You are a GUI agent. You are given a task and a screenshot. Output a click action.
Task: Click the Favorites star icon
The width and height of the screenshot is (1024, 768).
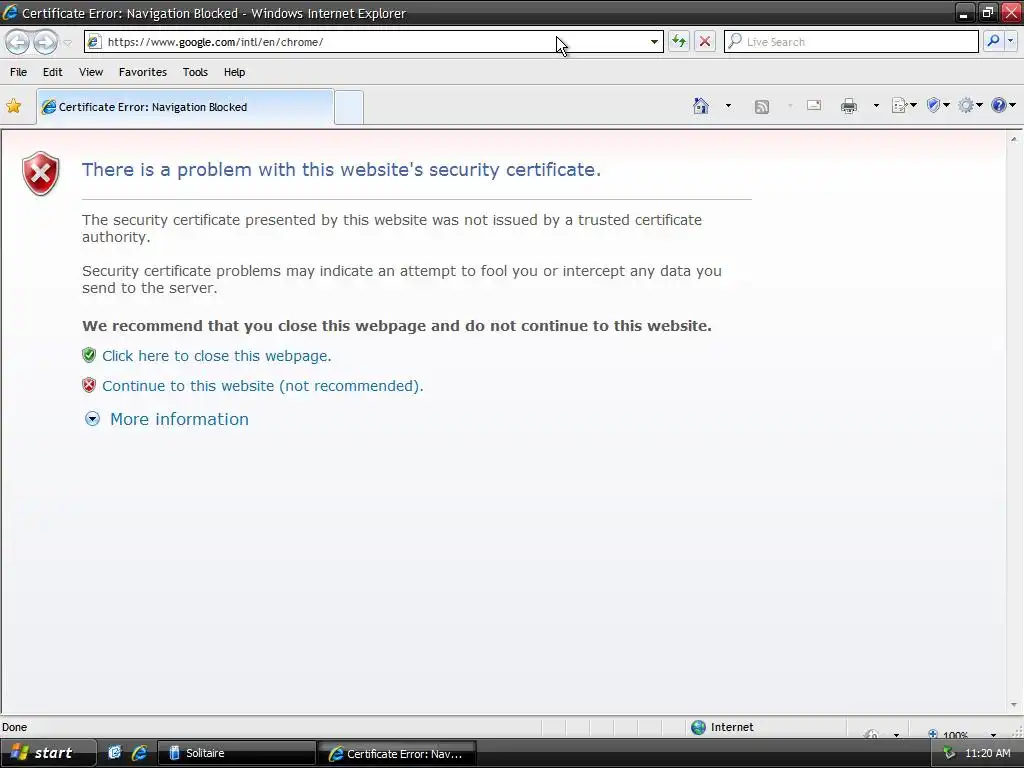click(x=14, y=106)
